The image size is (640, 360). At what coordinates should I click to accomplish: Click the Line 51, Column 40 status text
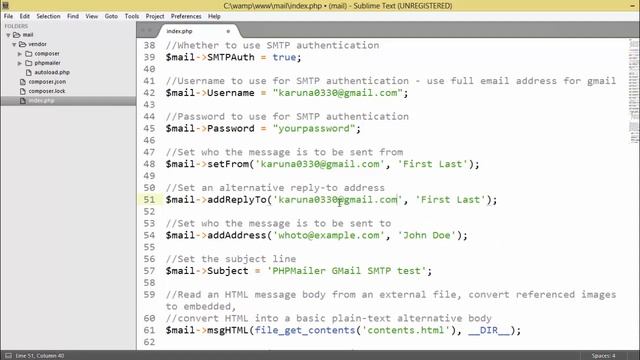pos(40,356)
